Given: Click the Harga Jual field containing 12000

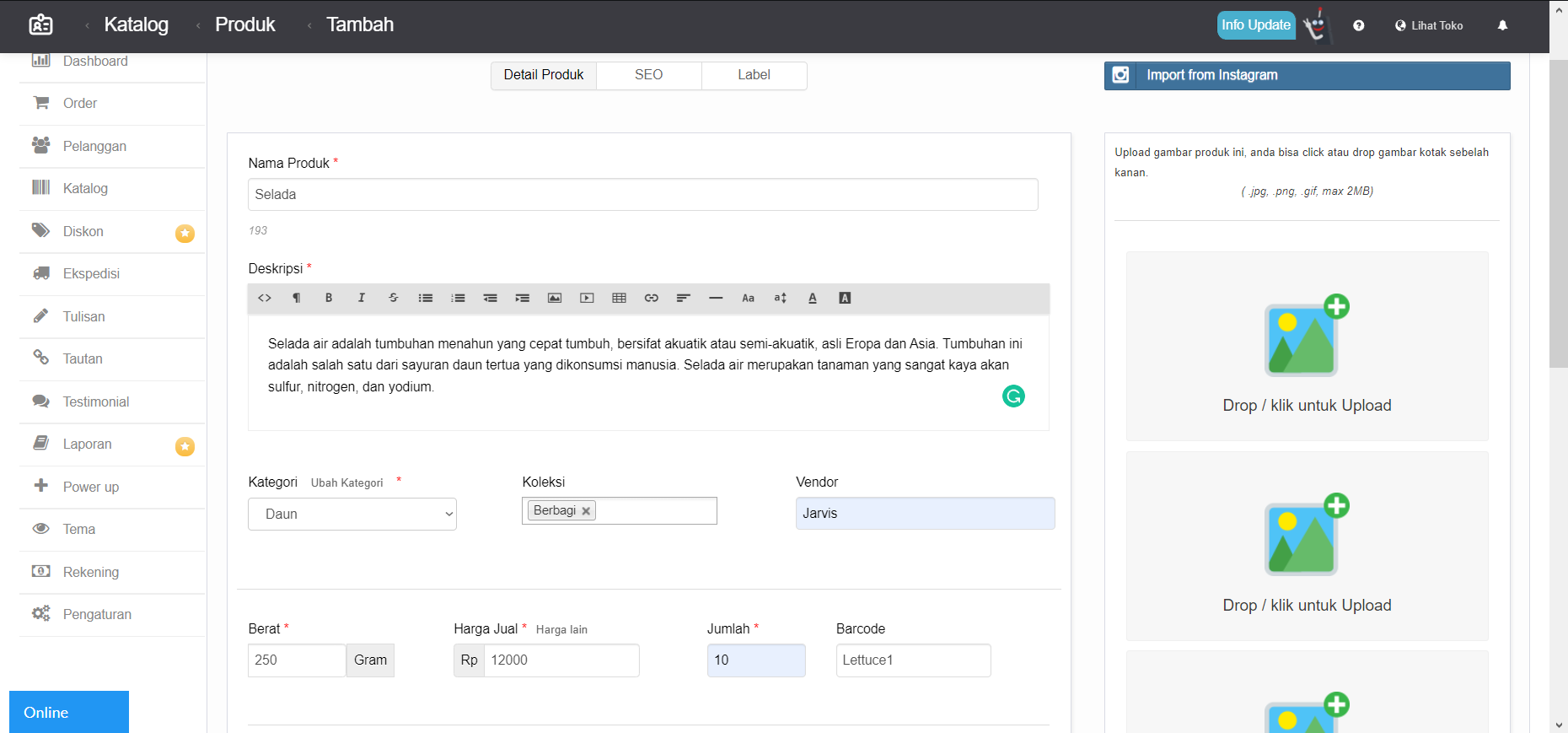Looking at the screenshot, I should click(x=561, y=660).
